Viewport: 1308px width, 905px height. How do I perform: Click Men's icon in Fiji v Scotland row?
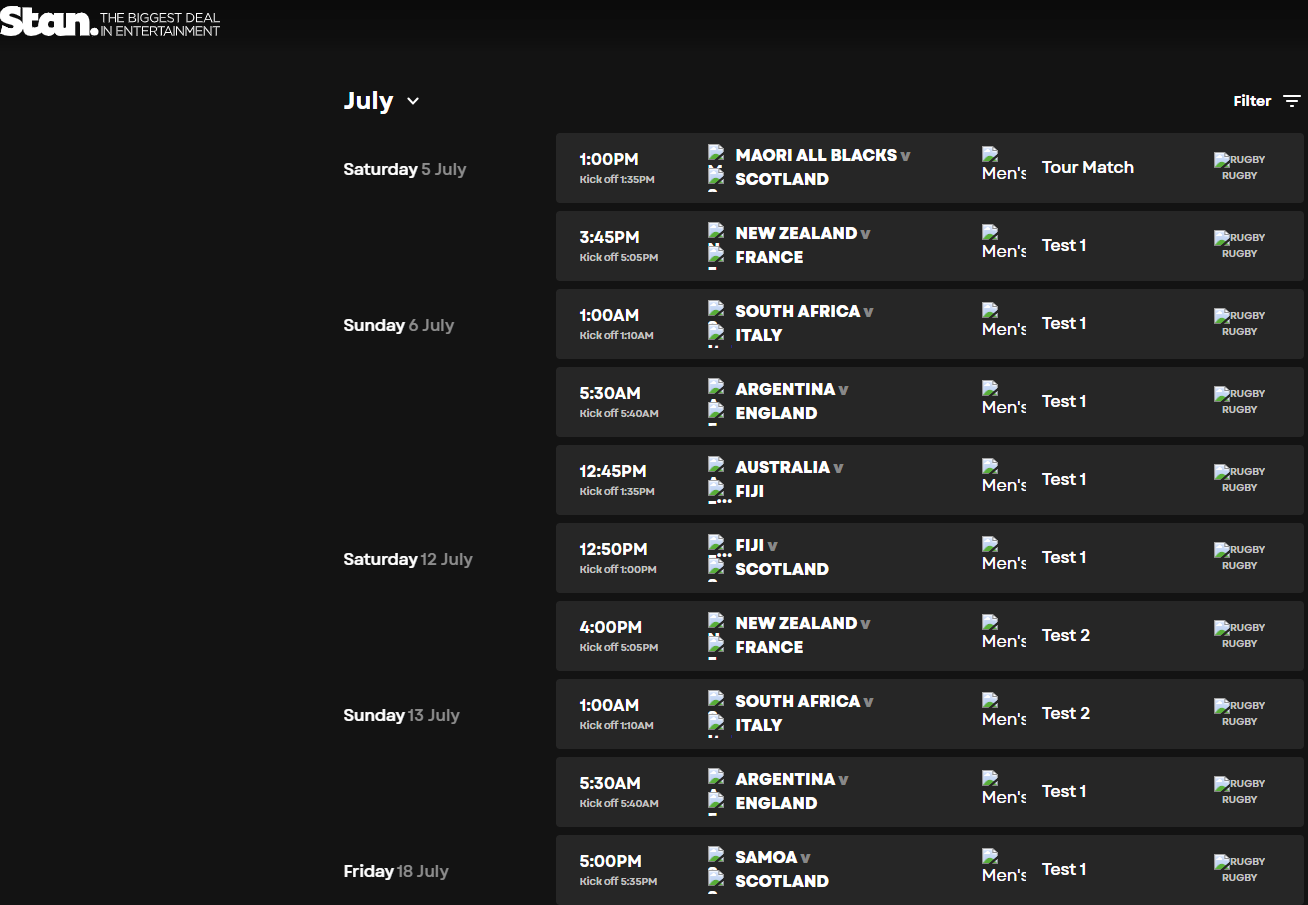pos(1004,555)
